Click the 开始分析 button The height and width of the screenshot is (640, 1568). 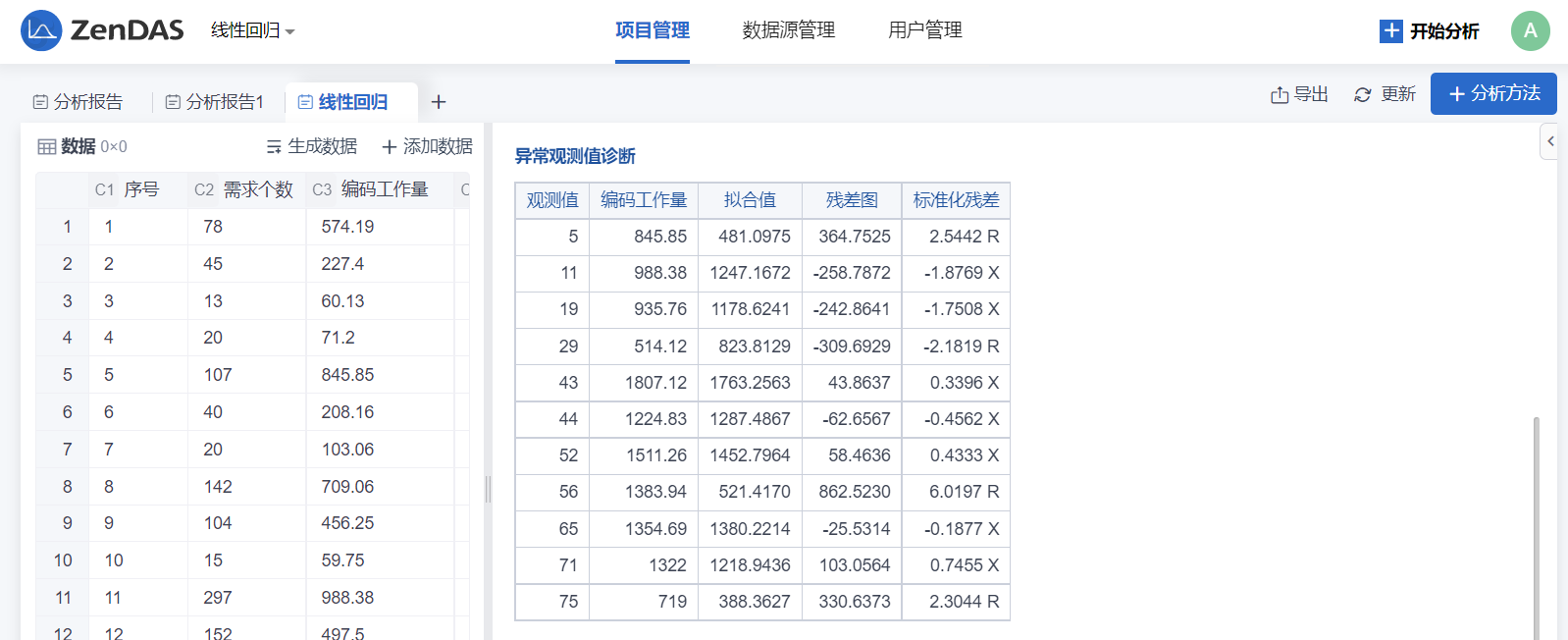click(x=1429, y=31)
